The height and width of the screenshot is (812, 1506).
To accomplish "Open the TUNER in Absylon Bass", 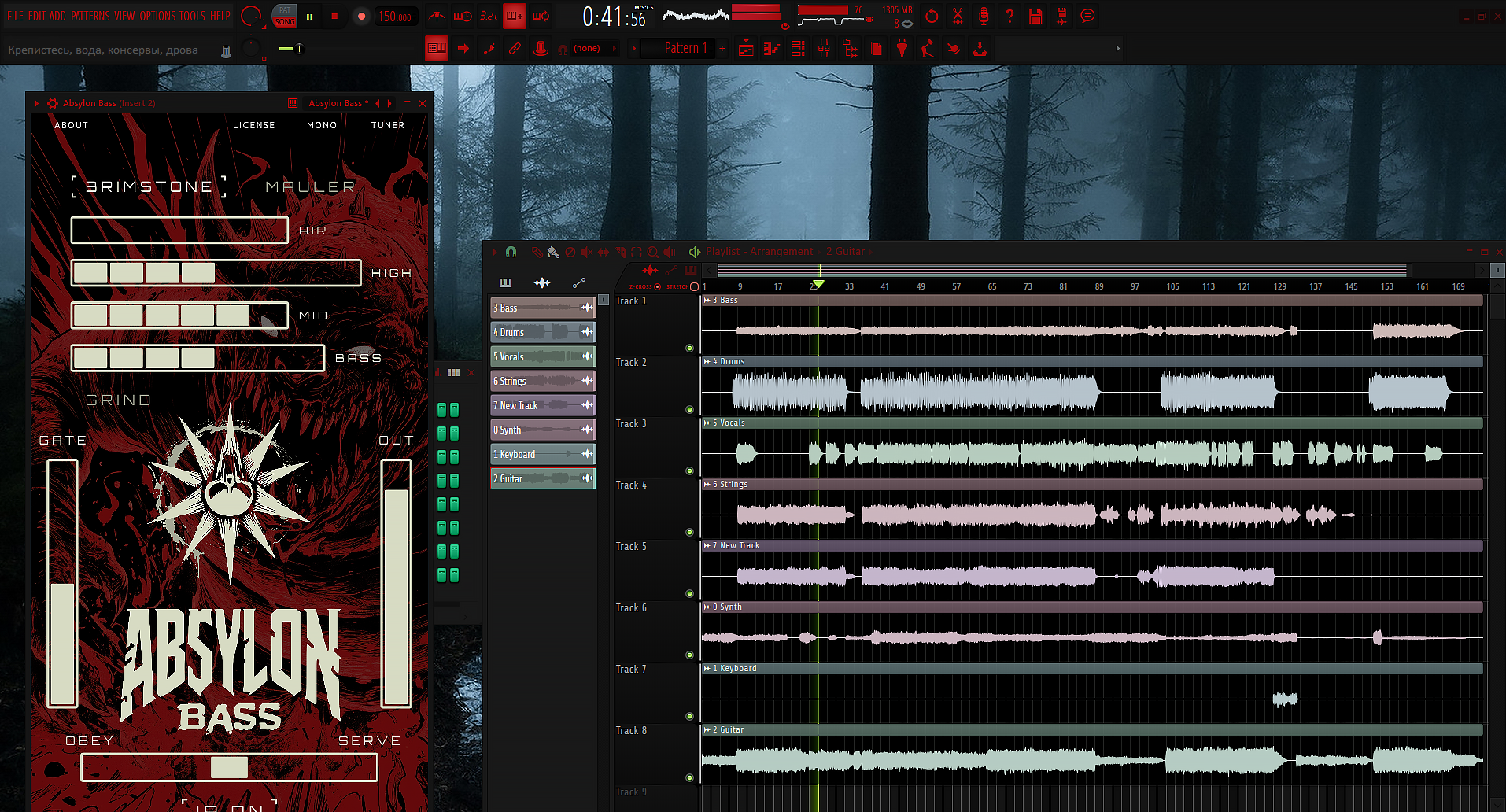I will pyautogui.click(x=388, y=125).
